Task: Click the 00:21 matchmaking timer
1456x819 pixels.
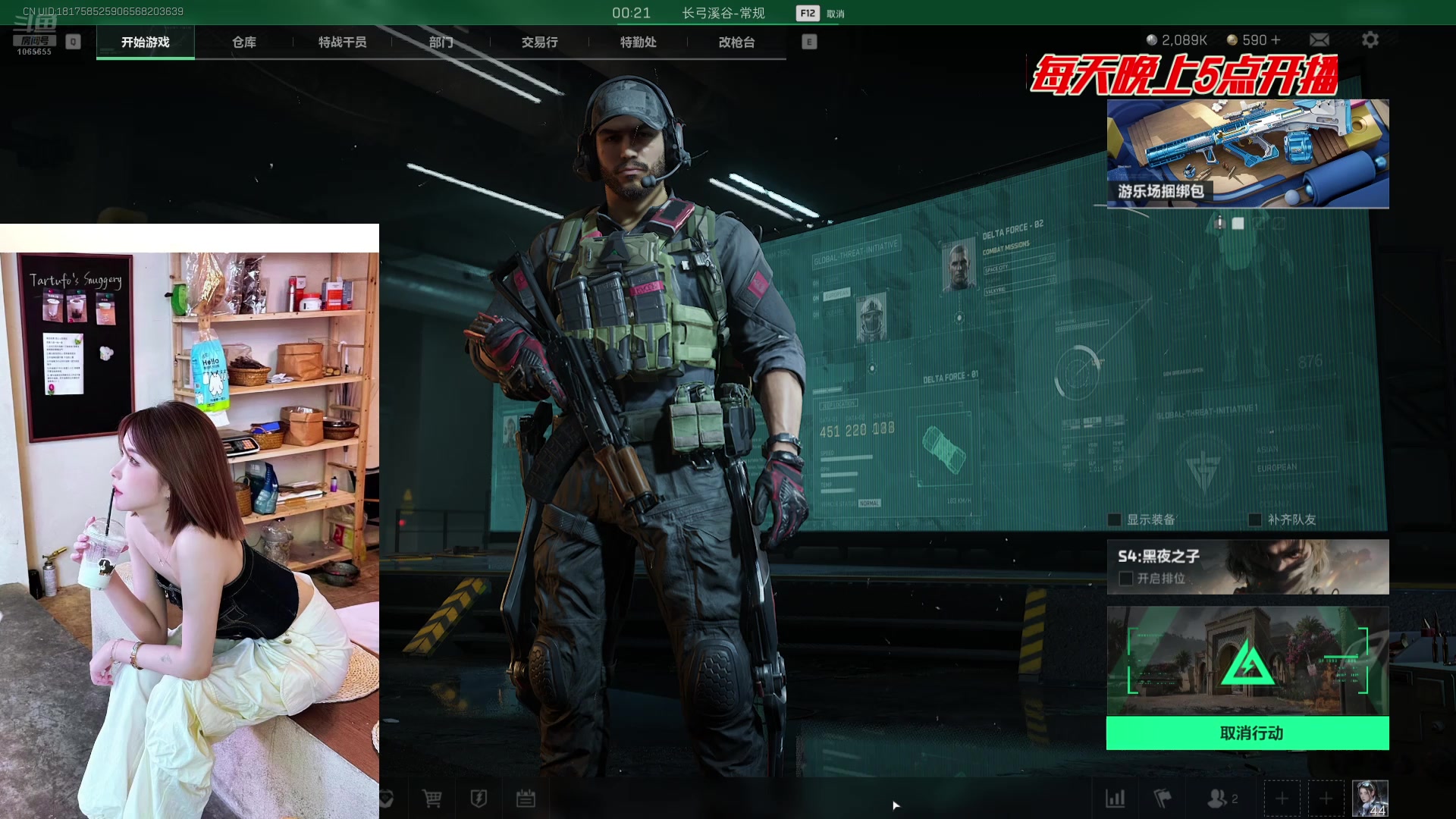Action: click(x=631, y=13)
